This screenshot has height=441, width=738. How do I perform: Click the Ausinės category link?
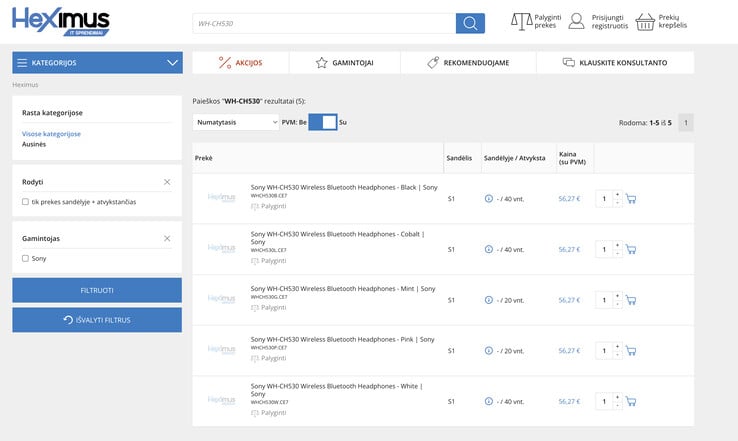[34, 144]
